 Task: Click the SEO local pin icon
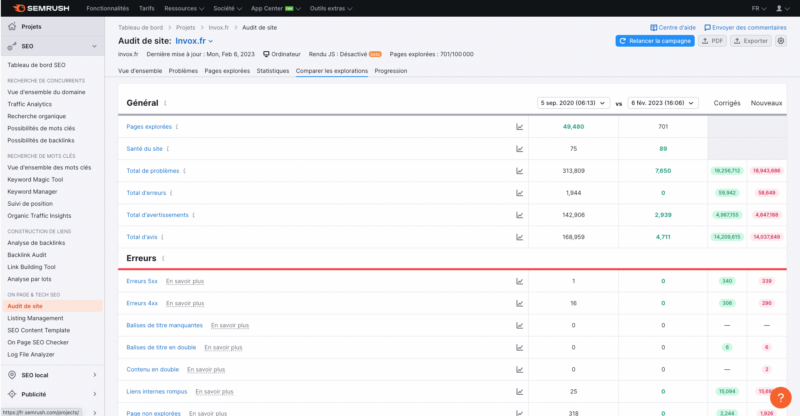[x=12, y=375]
